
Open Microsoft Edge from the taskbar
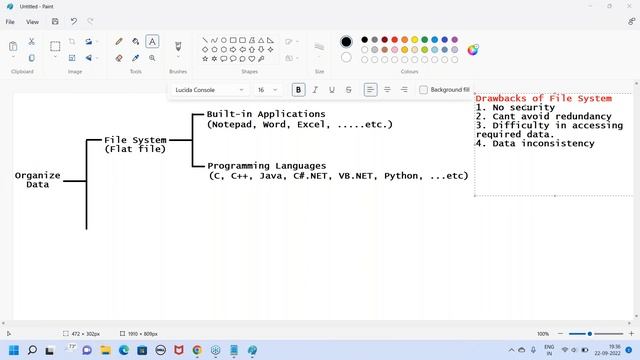(124, 350)
